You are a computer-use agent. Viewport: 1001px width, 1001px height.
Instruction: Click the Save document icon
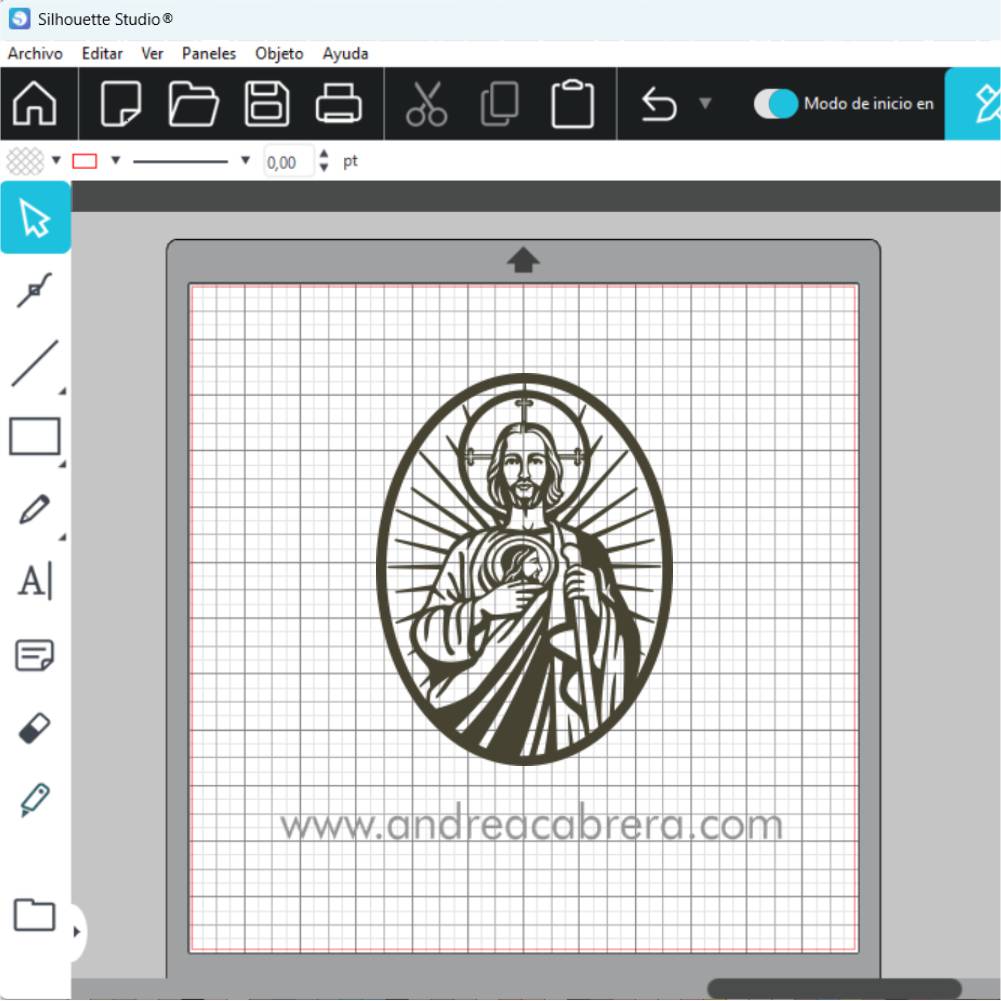tap(267, 104)
